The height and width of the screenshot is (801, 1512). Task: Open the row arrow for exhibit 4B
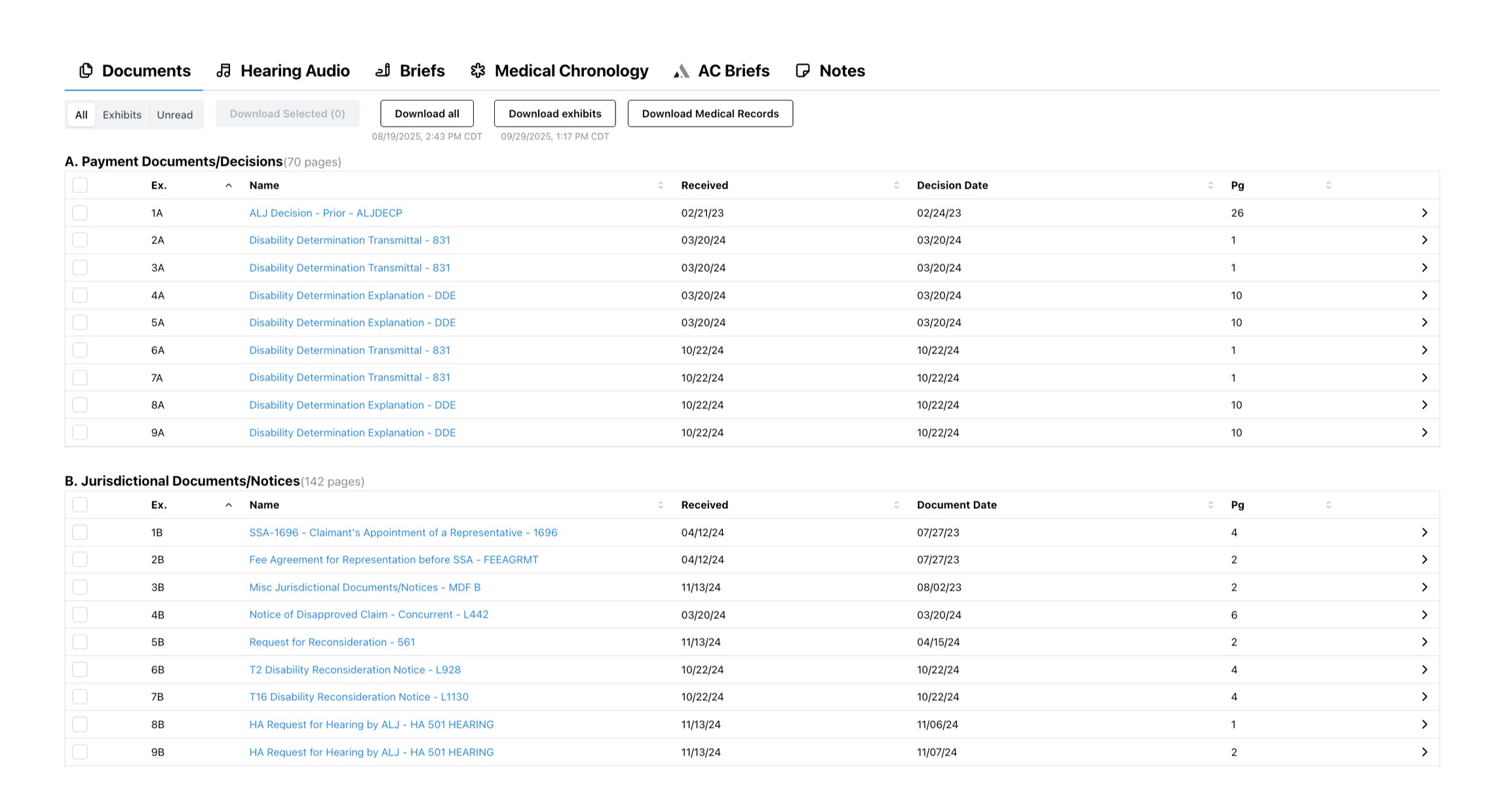tap(1424, 615)
